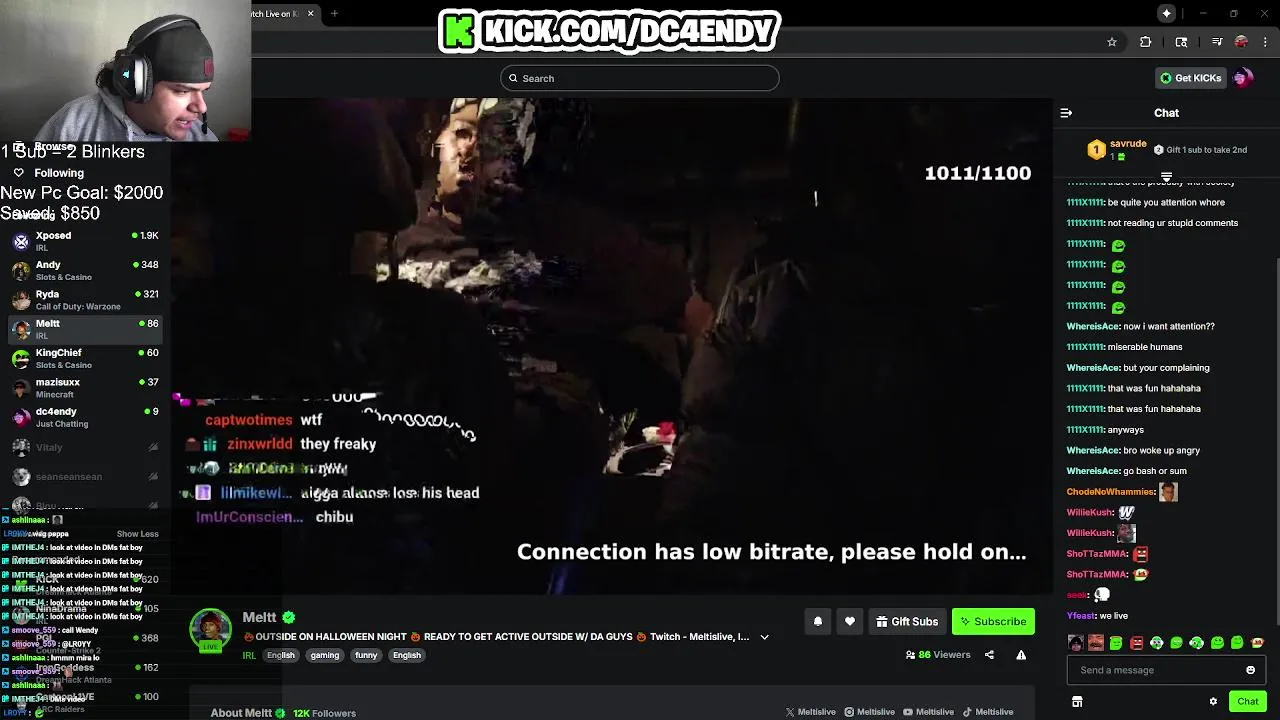Open the emoji picker in message box
Screen dimensions: 1280x720
1250,670
